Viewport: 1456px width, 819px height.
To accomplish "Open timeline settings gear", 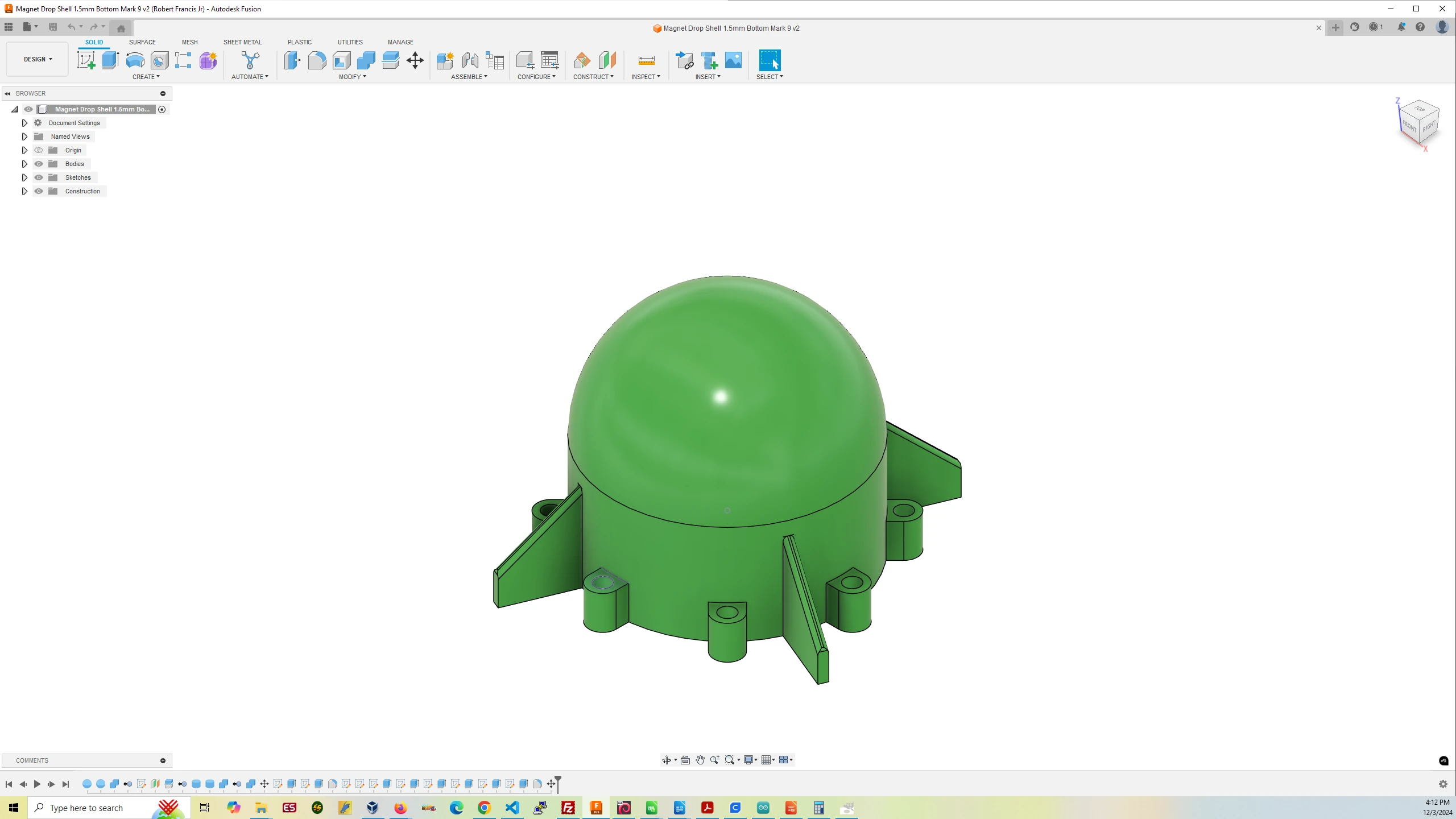I will [x=1443, y=784].
